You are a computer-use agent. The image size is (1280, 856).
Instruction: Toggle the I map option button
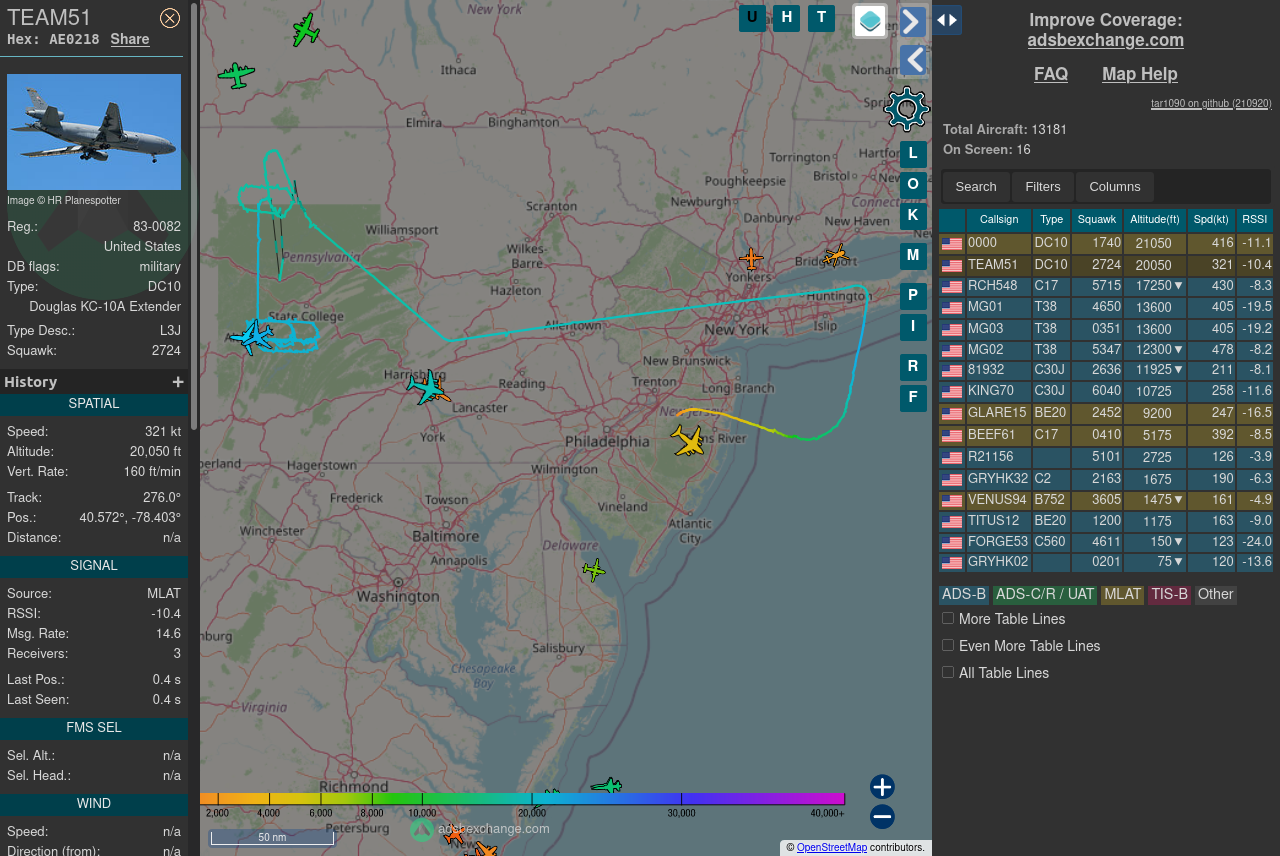(x=913, y=327)
